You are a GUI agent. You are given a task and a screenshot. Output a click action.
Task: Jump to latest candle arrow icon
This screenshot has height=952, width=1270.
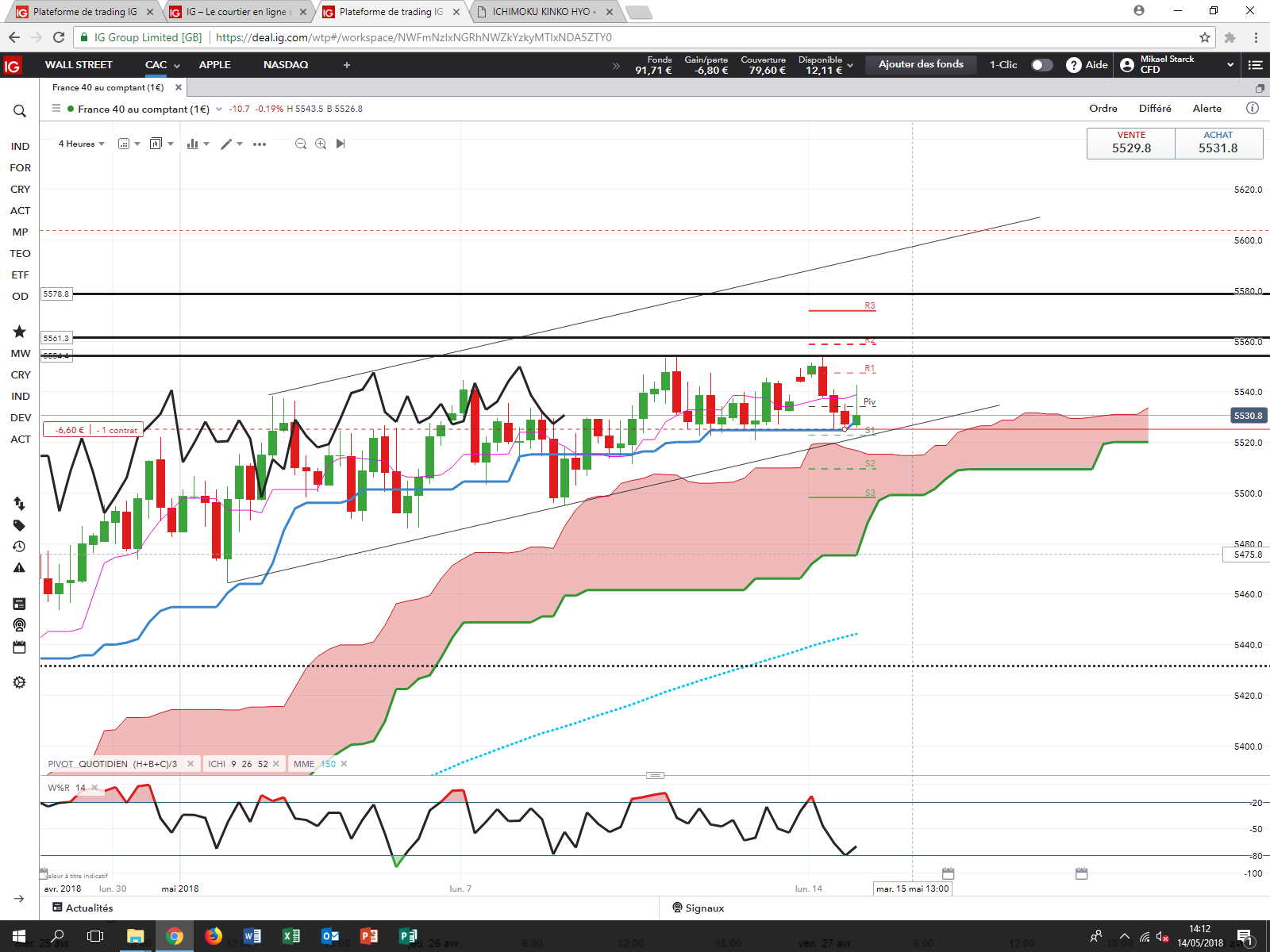point(341,144)
